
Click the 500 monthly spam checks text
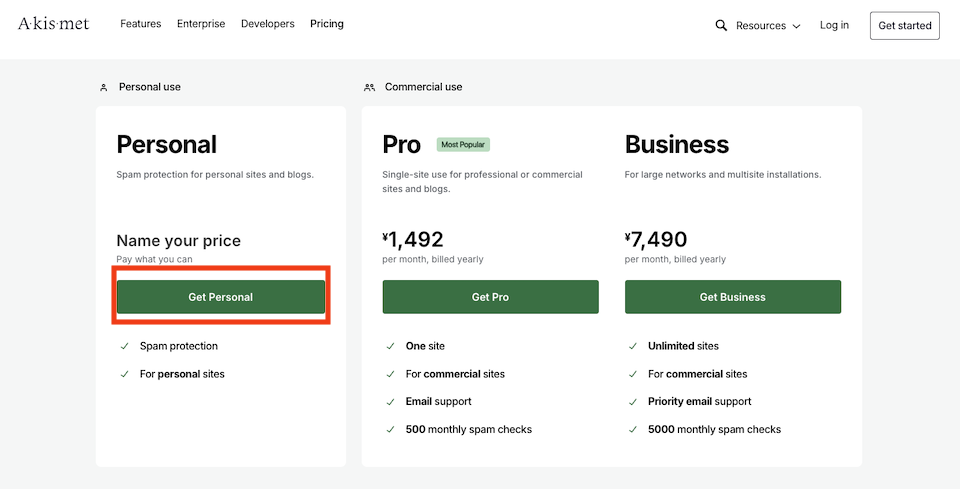pos(469,430)
